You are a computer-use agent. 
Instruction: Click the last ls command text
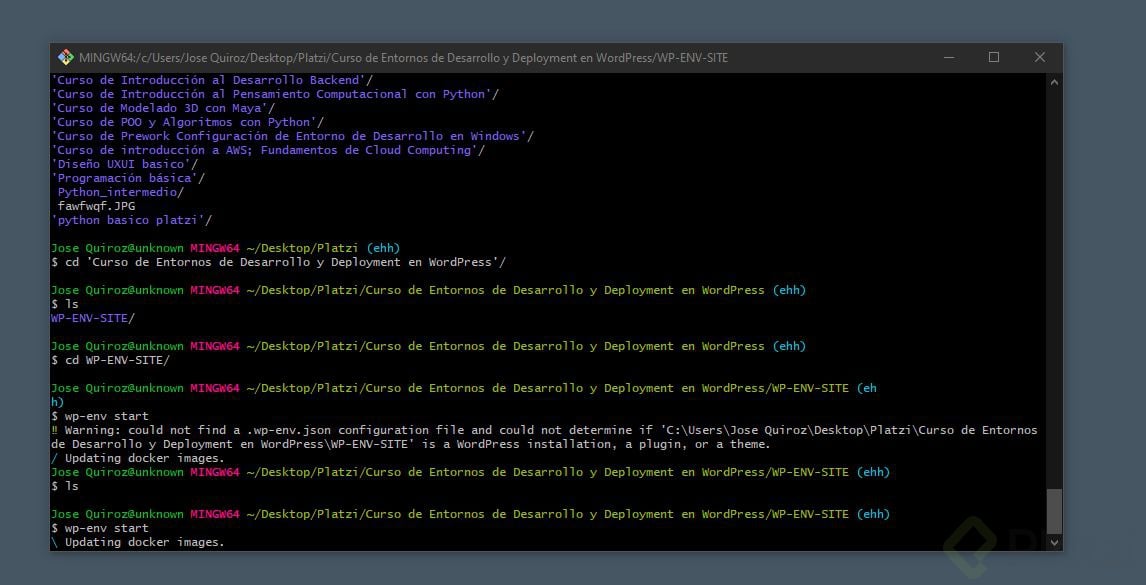[x=66, y=486]
